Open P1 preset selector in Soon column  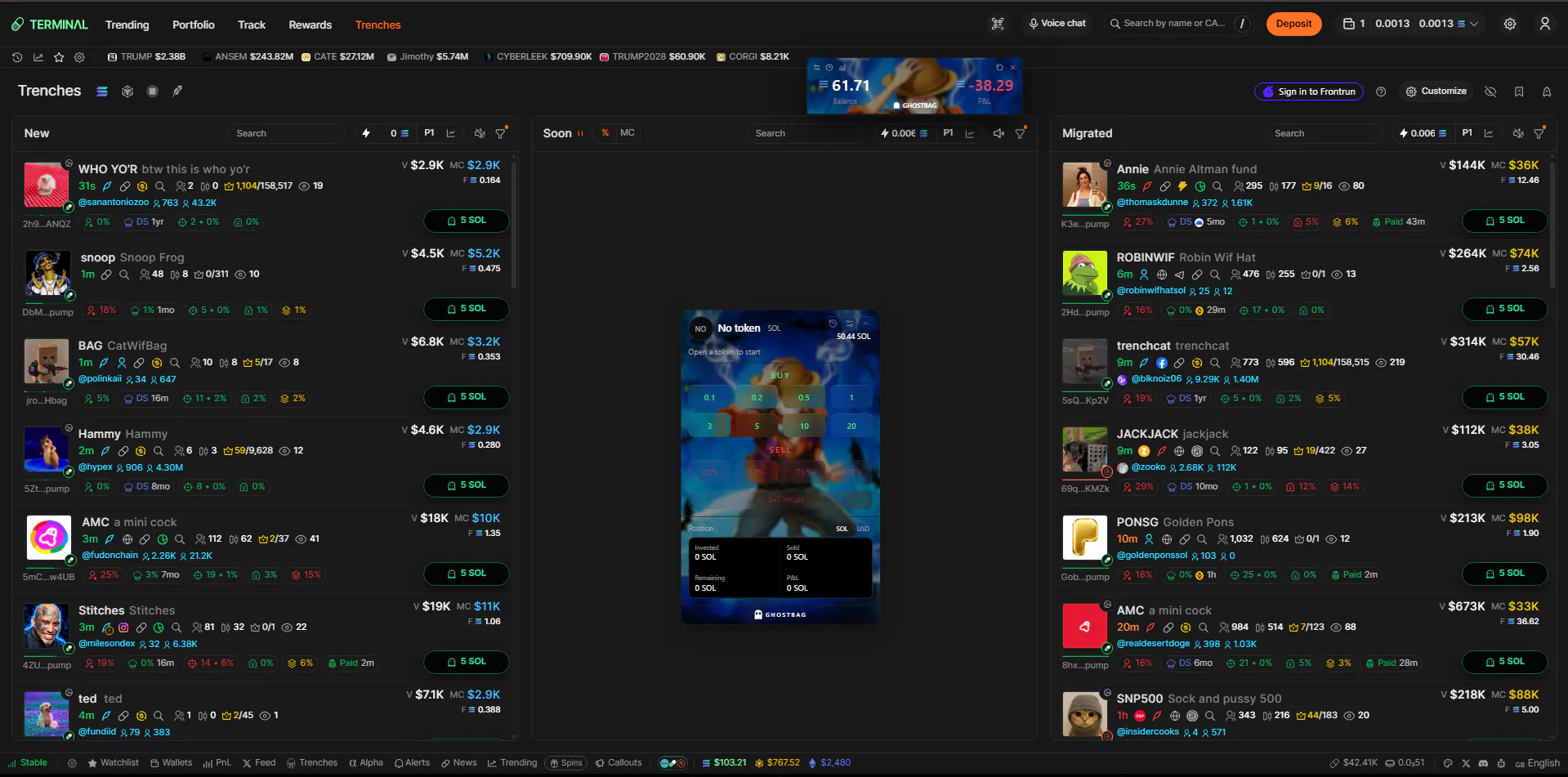click(x=948, y=132)
